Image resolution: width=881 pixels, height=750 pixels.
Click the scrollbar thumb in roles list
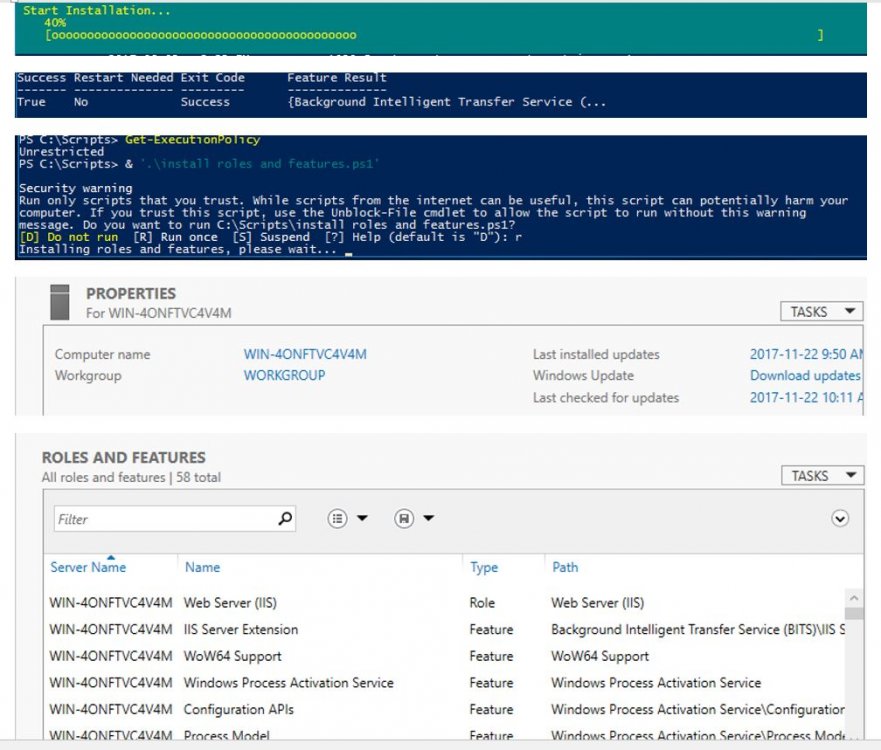click(854, 613)
